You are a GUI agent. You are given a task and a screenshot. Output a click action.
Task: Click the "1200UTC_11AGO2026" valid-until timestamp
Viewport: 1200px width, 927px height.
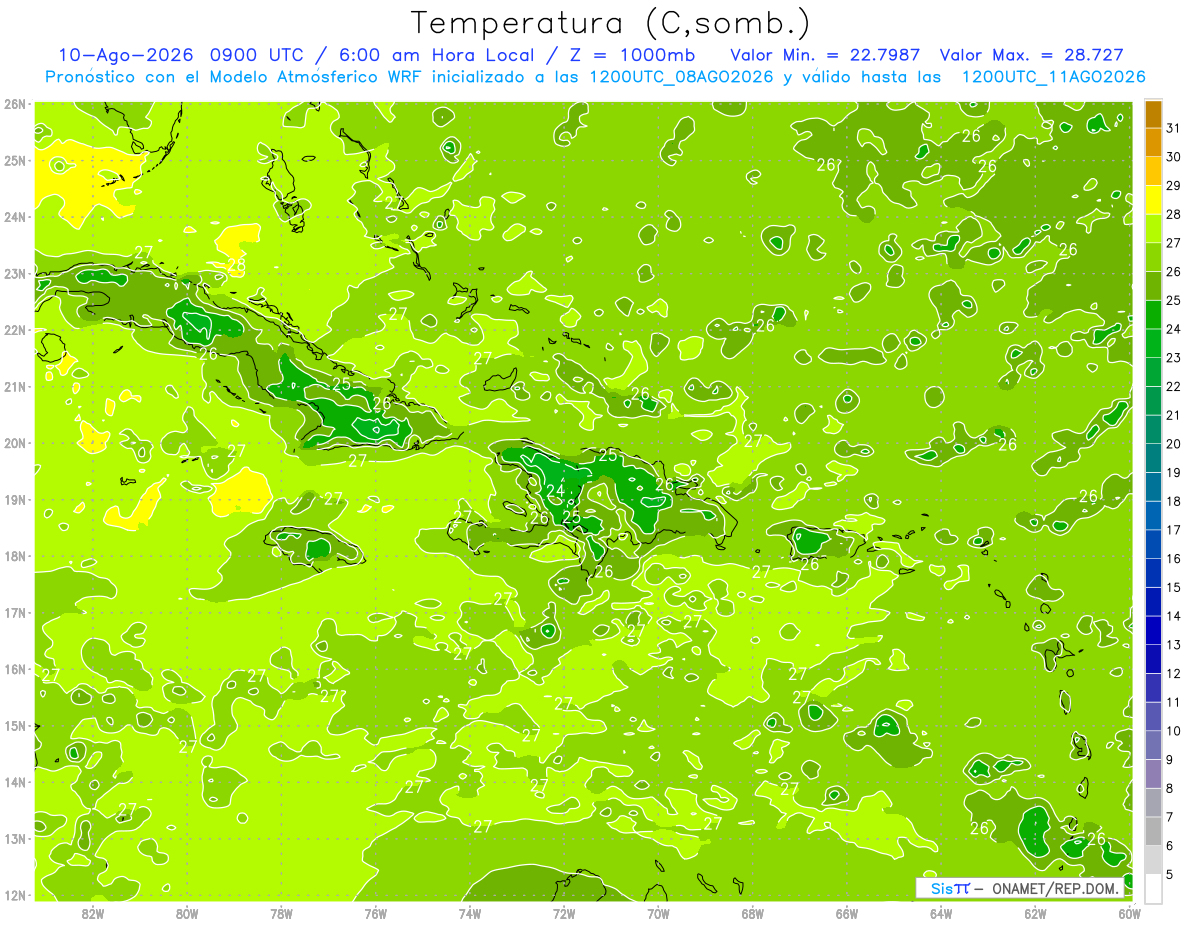click(x=1053, y=77)
